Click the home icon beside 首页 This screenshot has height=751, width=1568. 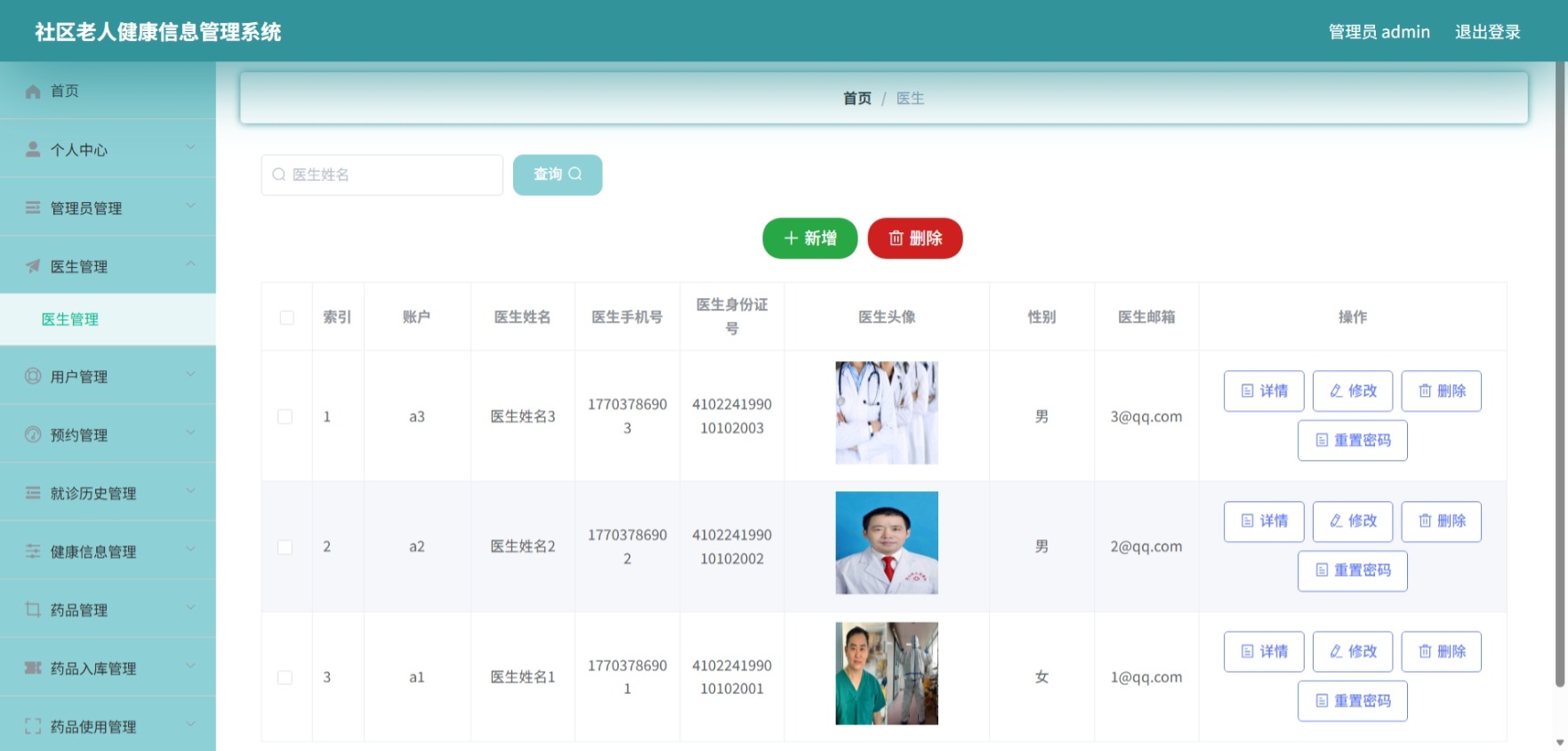click(33, 91)
